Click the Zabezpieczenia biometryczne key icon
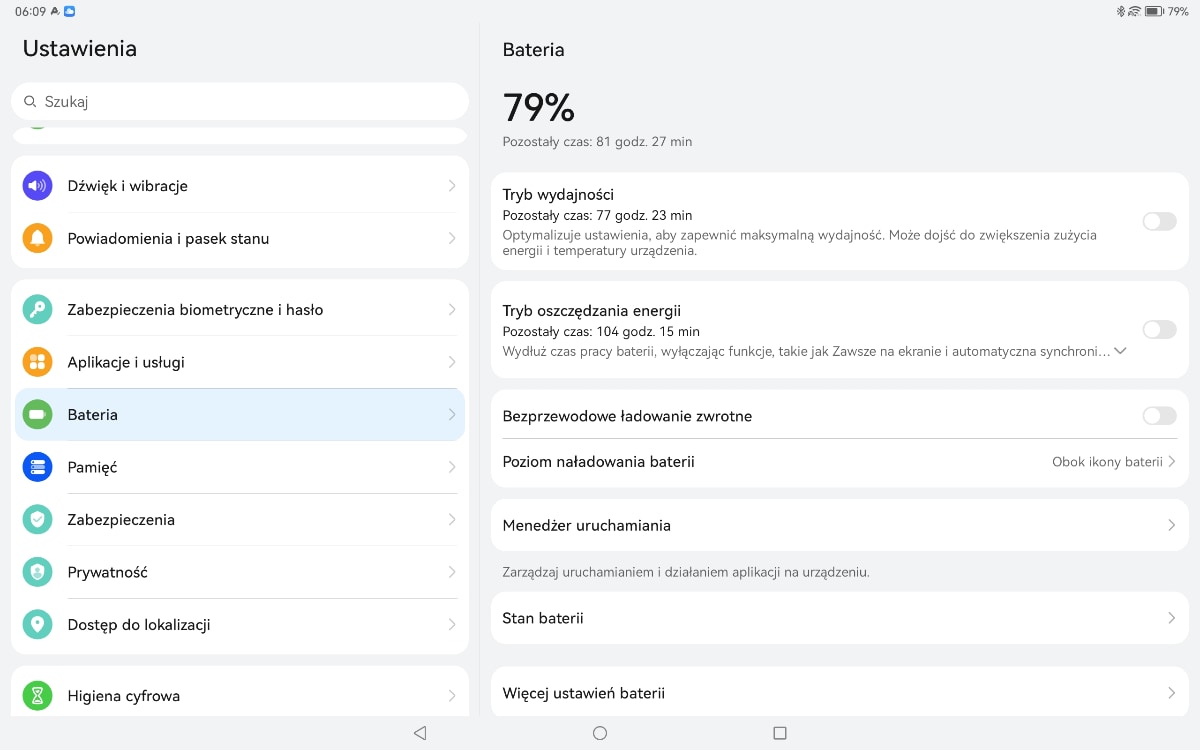 (x=38, y=310)
